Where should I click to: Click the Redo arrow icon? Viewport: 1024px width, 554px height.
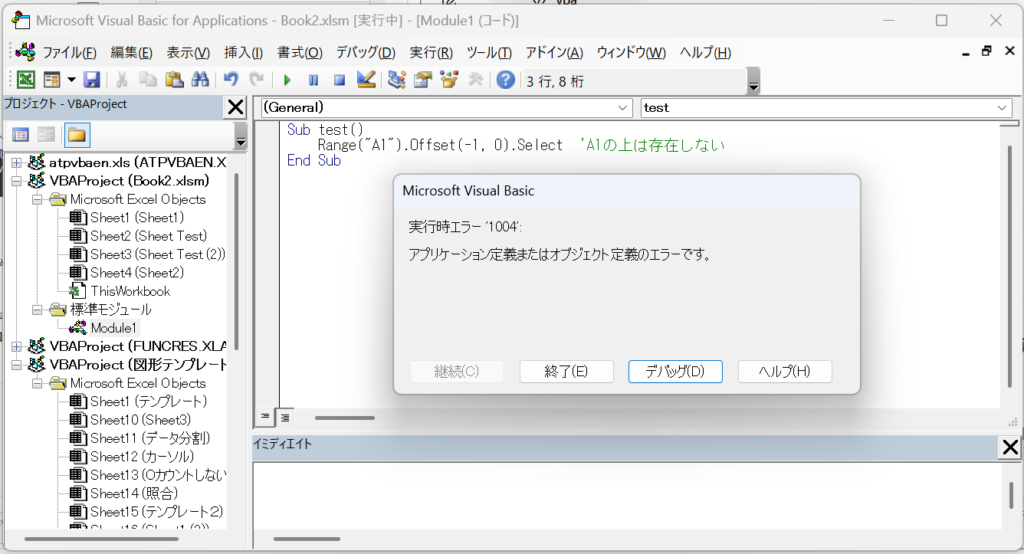coord(257,80)
